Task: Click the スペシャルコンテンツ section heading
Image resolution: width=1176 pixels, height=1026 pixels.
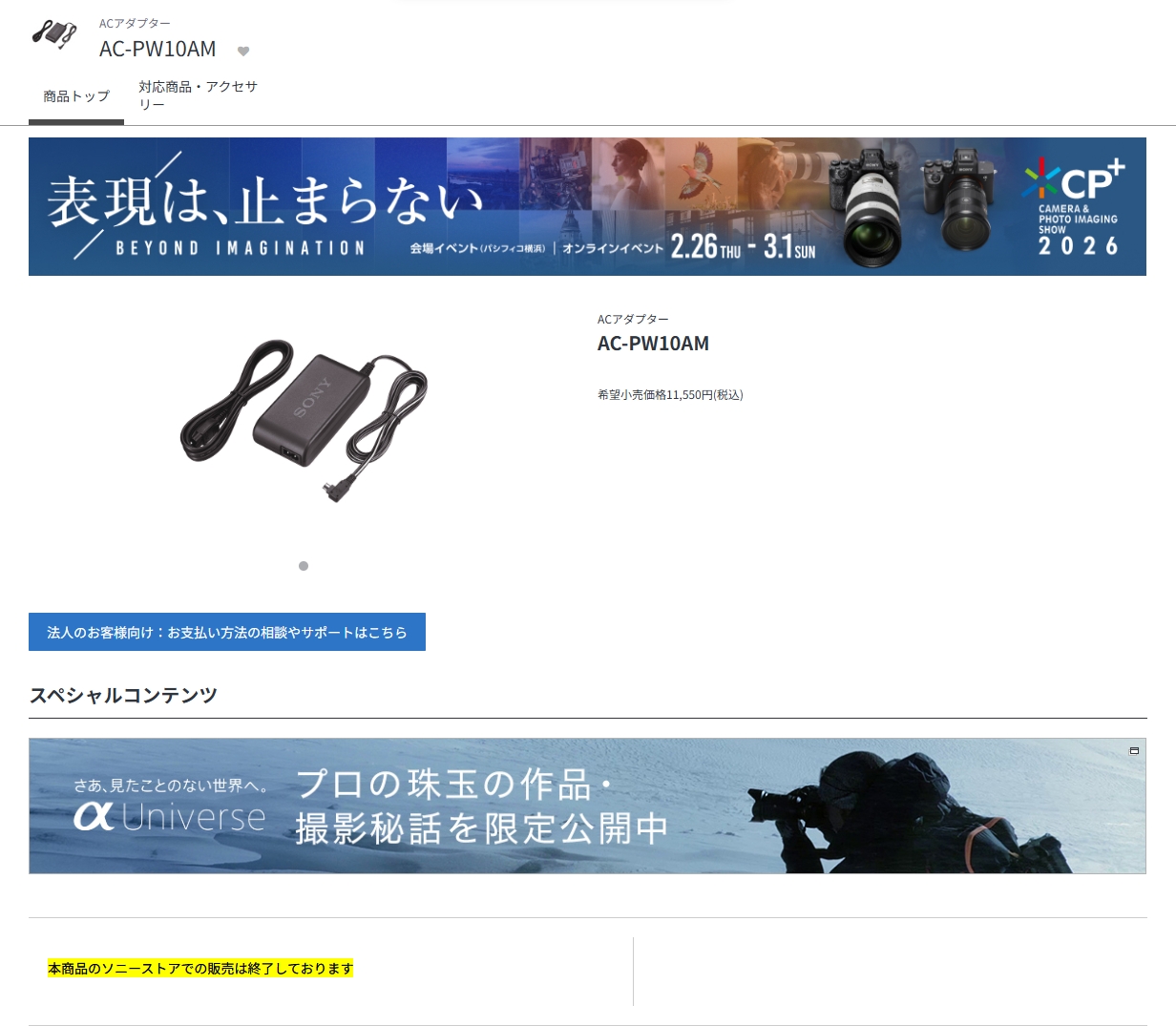Action: (123, 695)
